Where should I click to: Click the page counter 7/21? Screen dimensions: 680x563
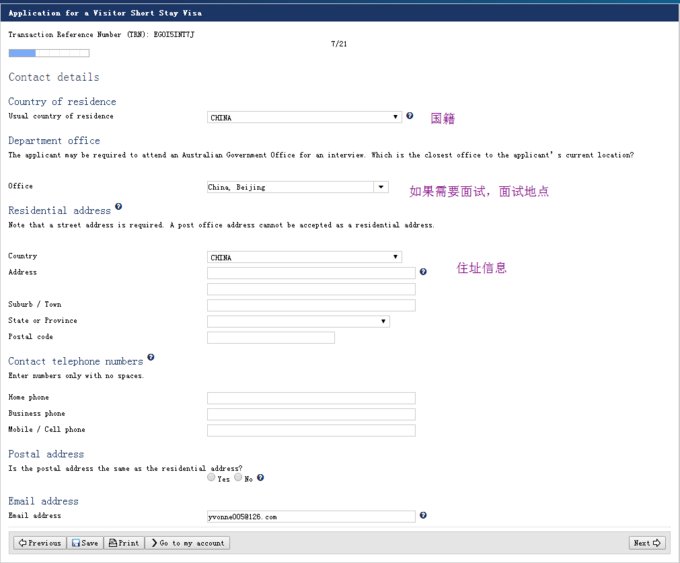[339, 44]
